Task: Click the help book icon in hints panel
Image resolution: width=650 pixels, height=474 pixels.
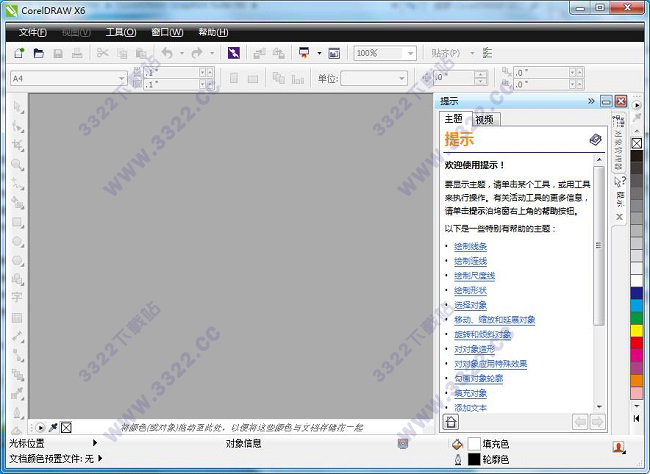Action: 595,139
